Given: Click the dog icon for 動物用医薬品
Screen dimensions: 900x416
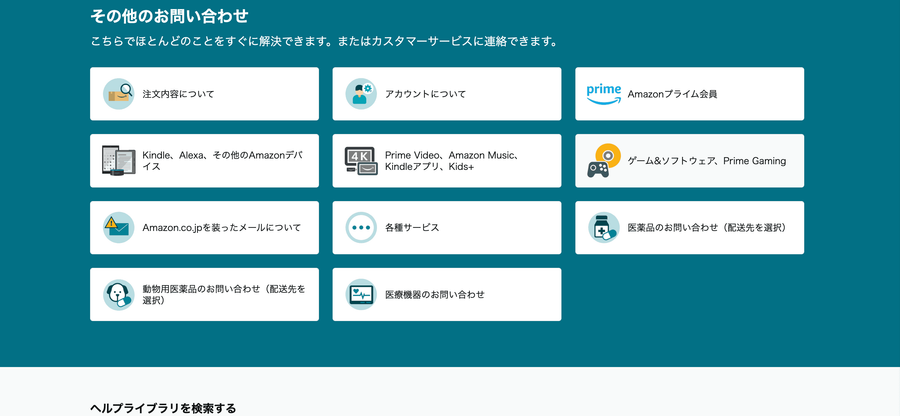Looking at the screenshot, I should click(x=118, y=294).
